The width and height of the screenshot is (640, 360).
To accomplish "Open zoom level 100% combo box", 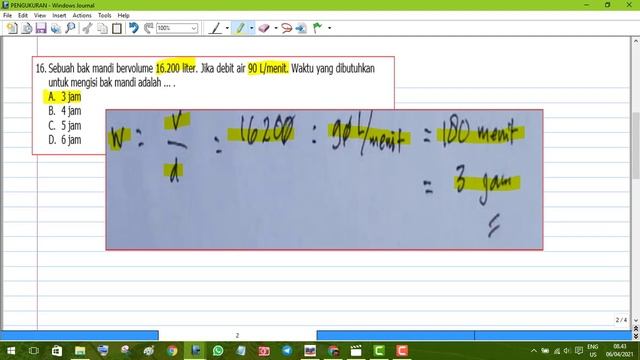I will (177, 28).
